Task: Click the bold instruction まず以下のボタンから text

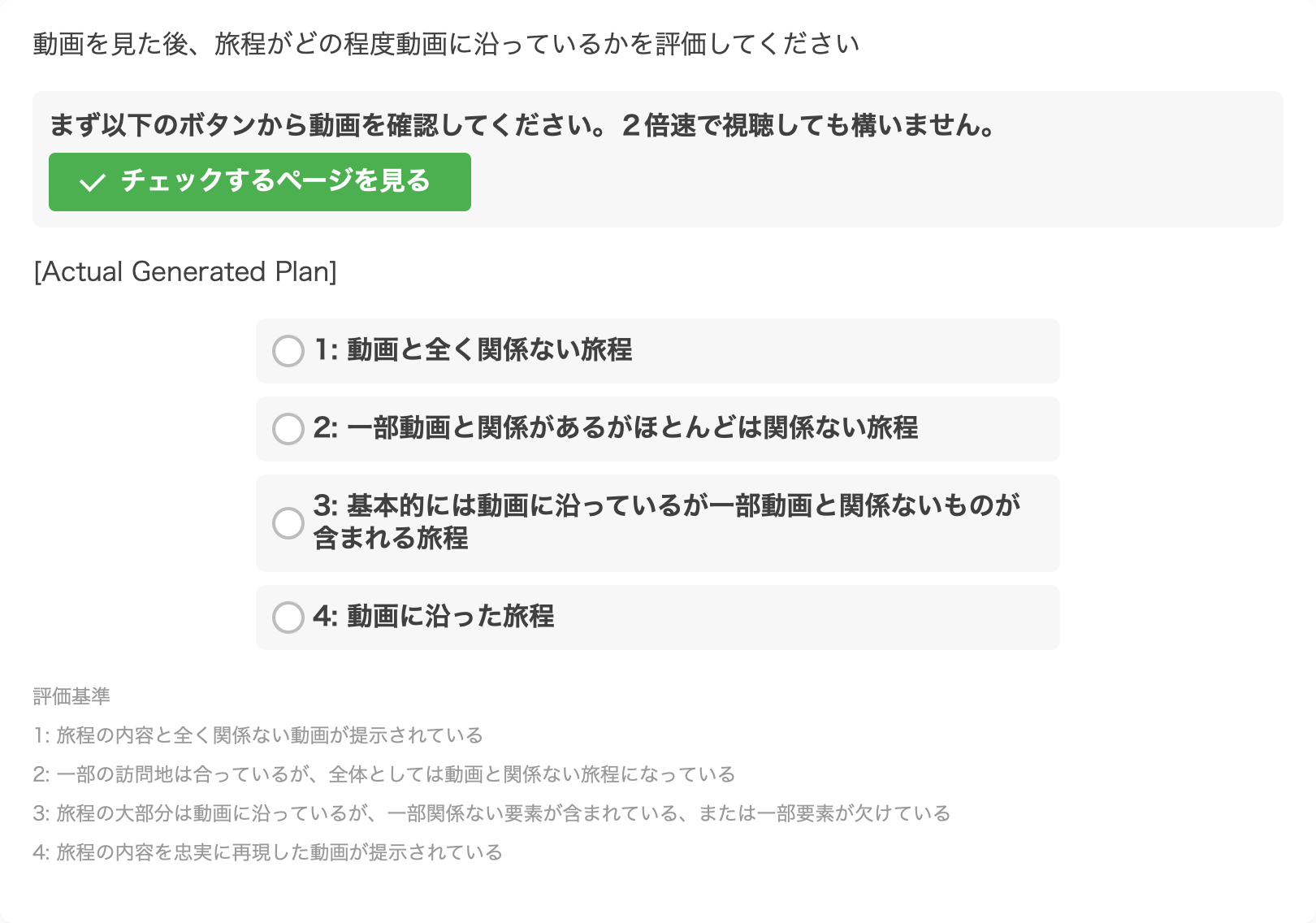Action: click(325, 125)
